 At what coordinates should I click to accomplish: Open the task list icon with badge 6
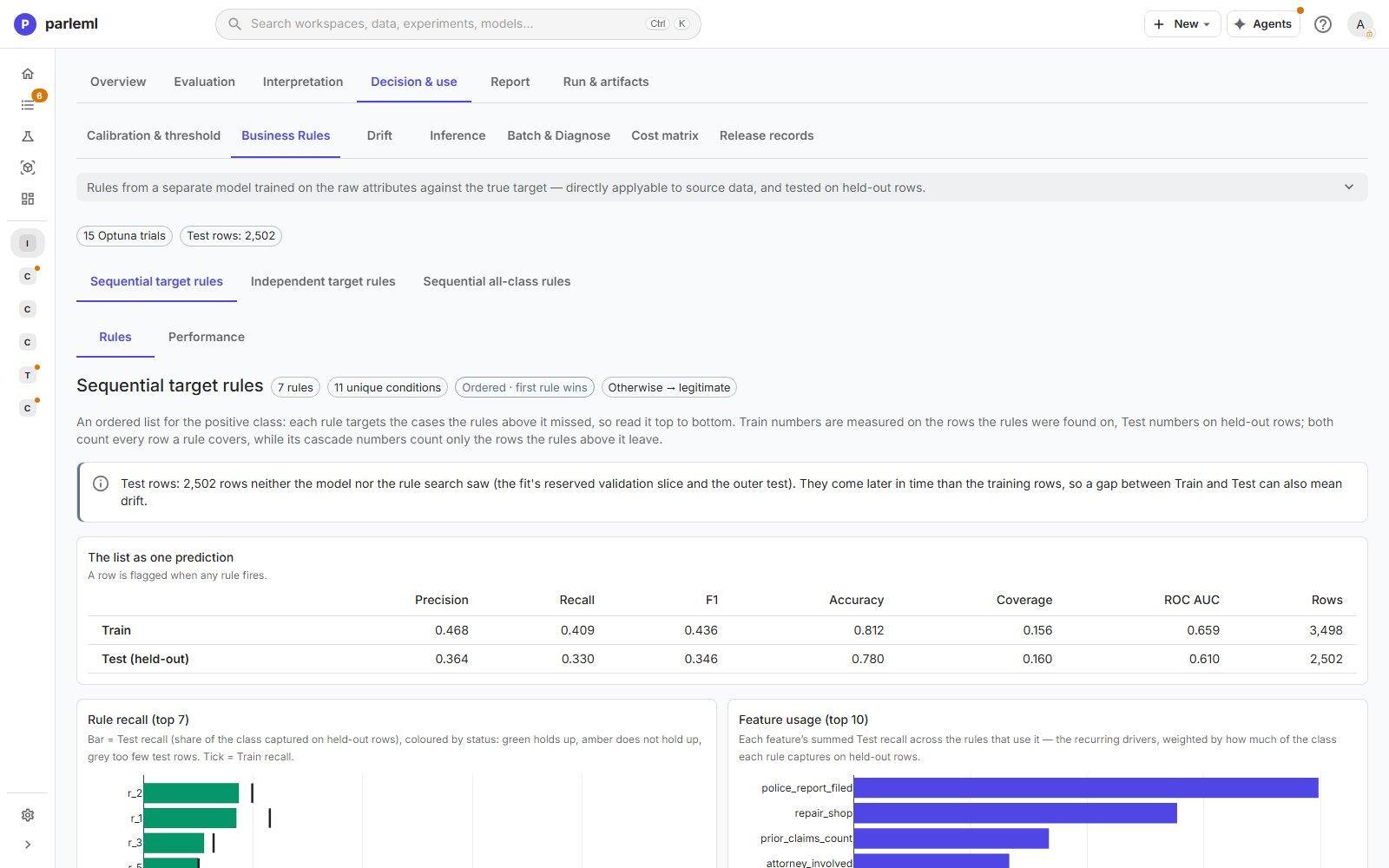(28, 105)
